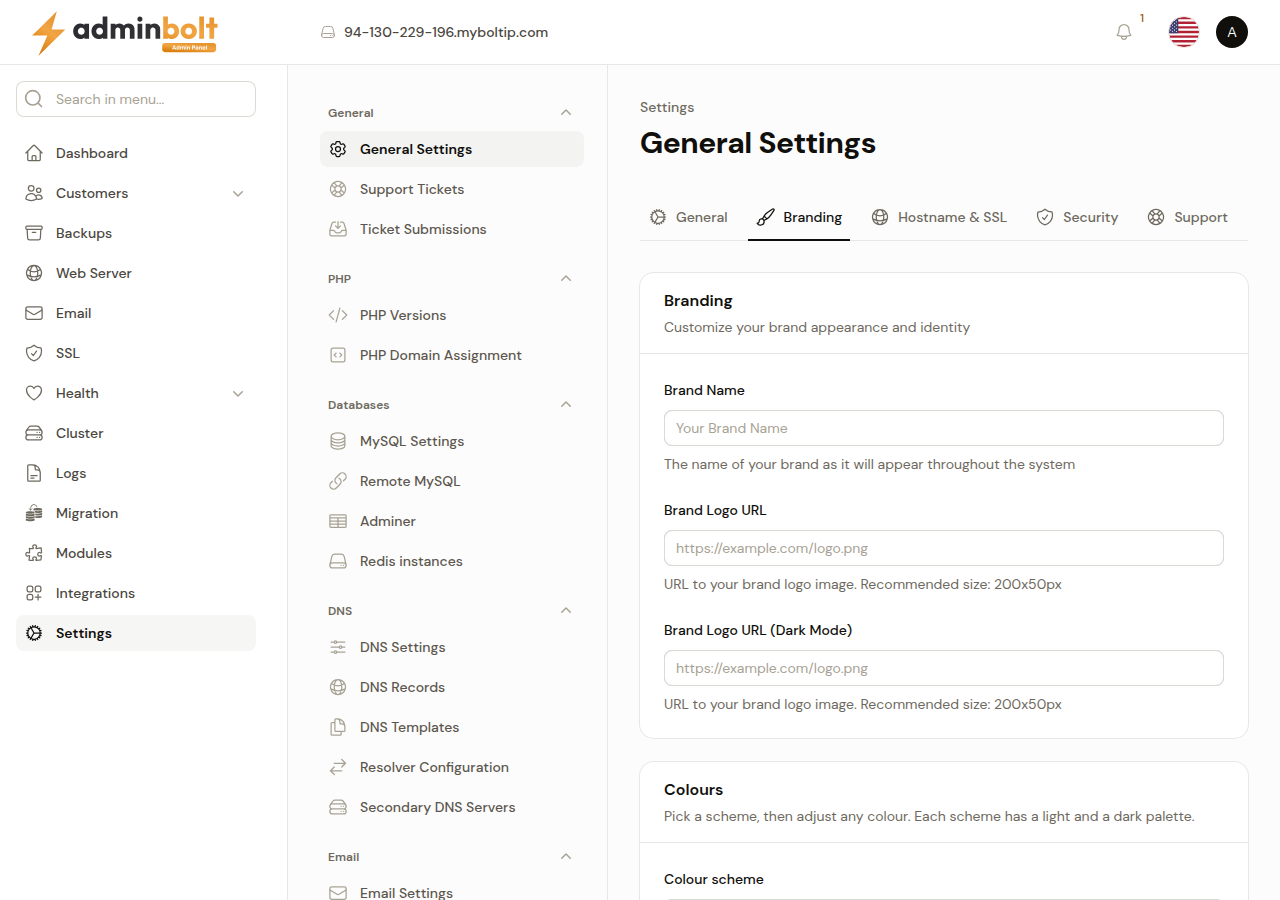The height and width of the screenshot is (900, 1280).
Task: Open the US flag language selector
Action: (1184, 32)
